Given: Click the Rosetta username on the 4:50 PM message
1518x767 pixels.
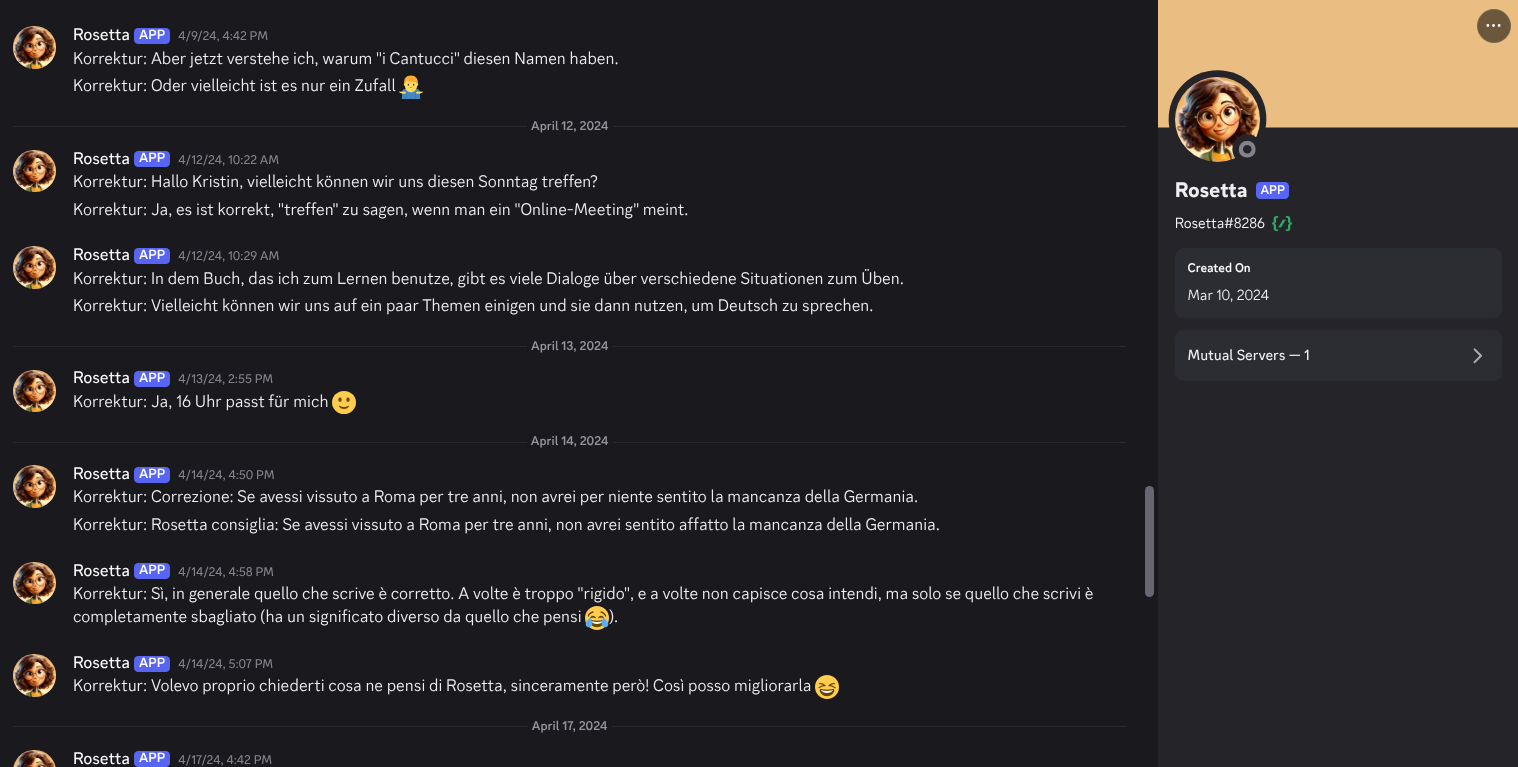Looking at the screenshot, I should [x=101, y=474].
